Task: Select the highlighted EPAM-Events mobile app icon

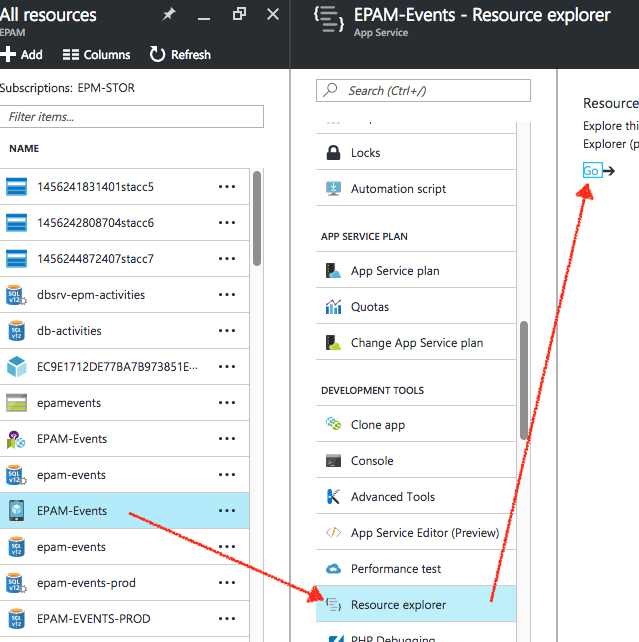Action: (x=16, y=511)
